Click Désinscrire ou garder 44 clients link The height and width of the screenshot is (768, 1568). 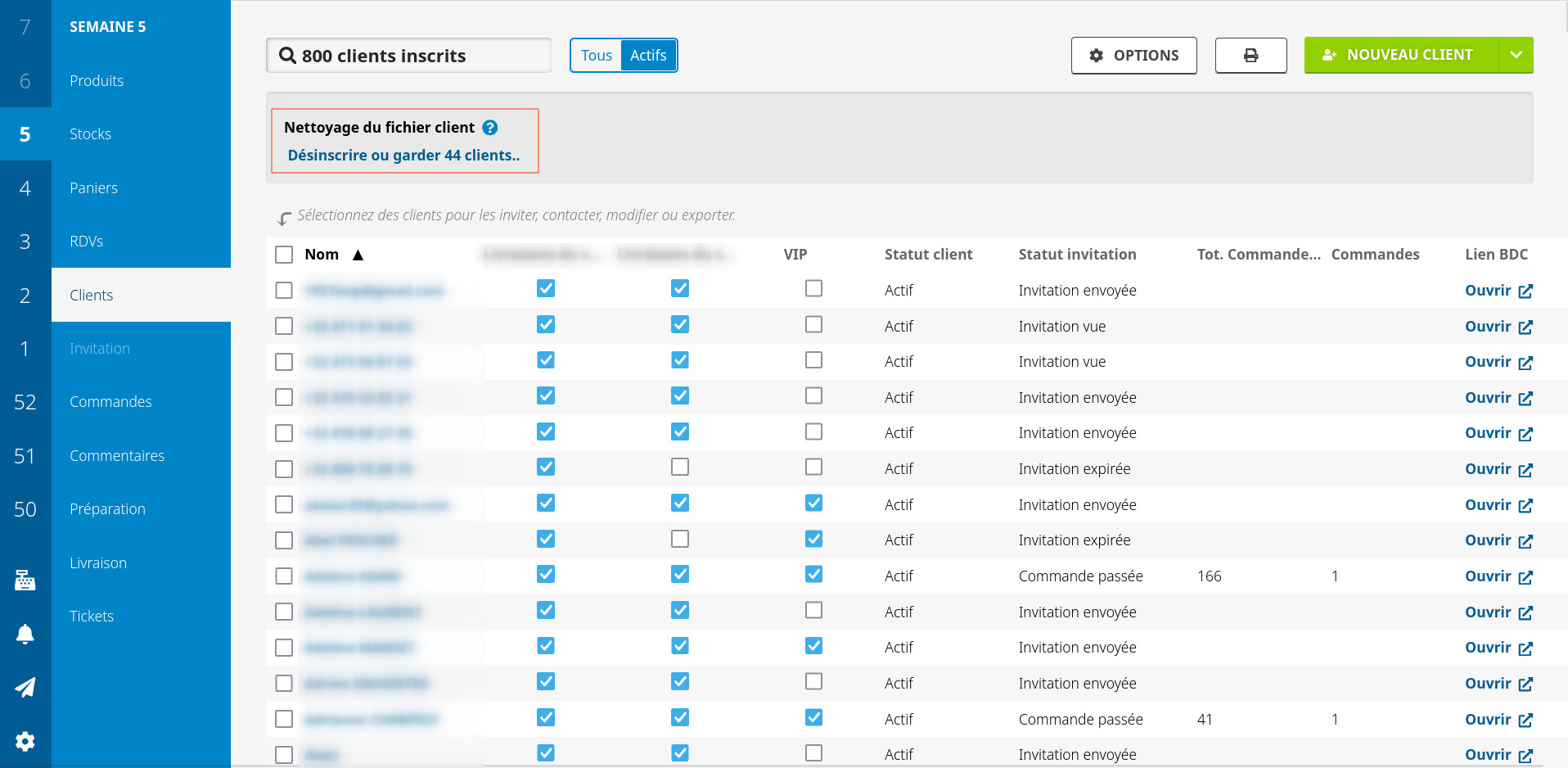403,156
